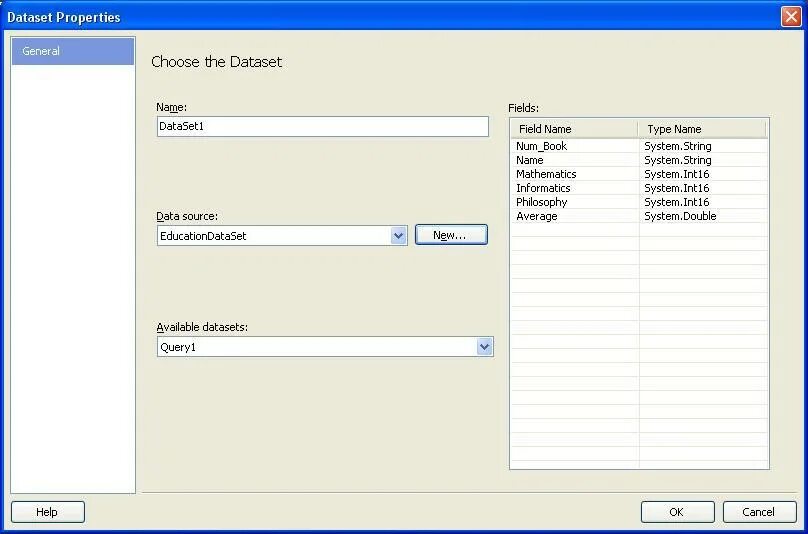Click the Field Name column header
Screen dimensions: 808x534
point(573,129)
